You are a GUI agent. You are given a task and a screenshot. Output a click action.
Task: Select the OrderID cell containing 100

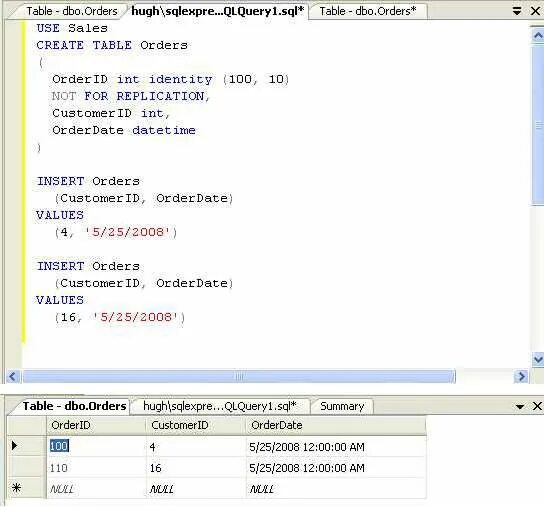point(96,446)
